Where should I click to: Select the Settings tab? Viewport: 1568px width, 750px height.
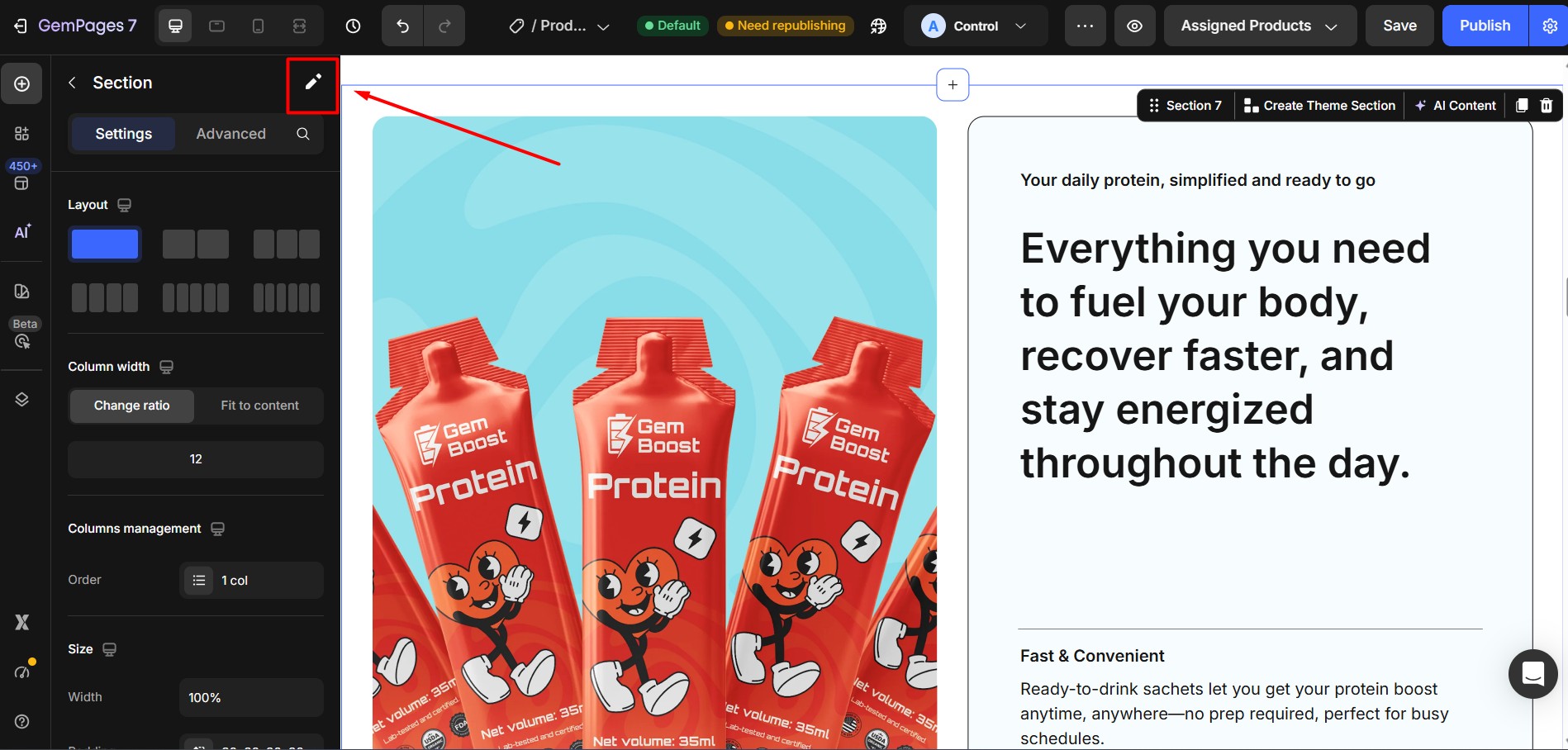[x=123, y=134]
